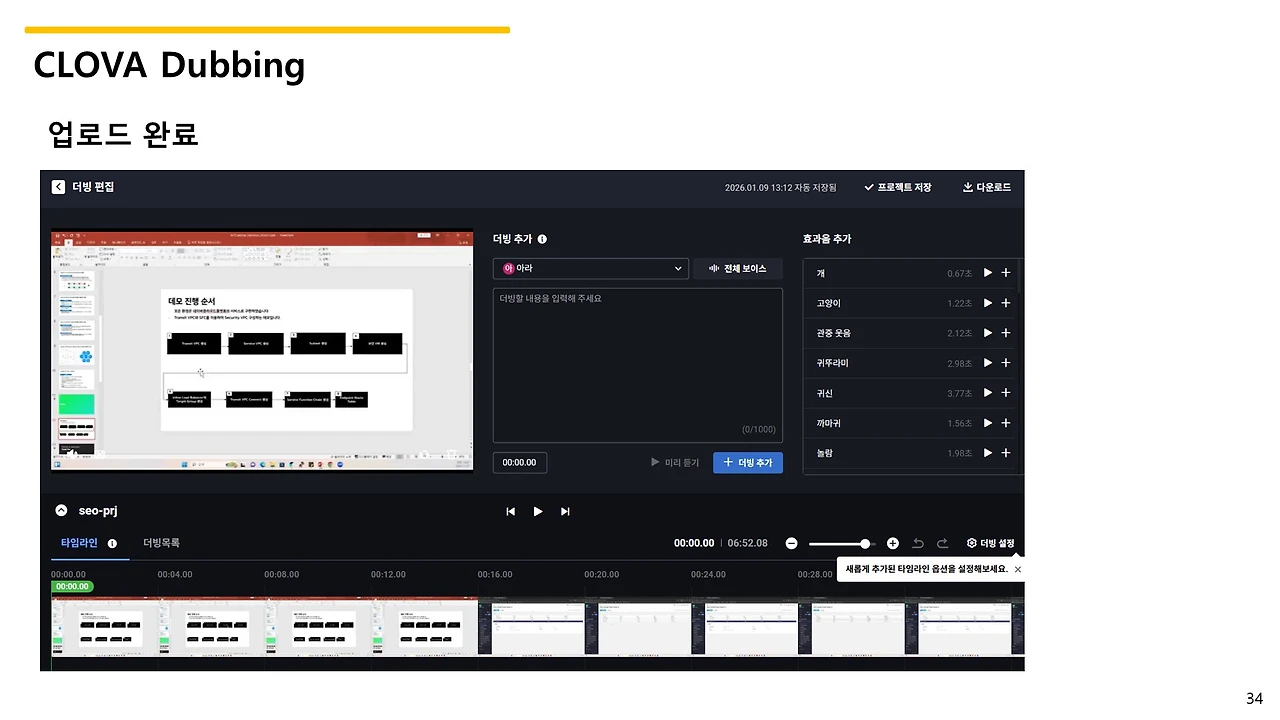This screenshot has height=720, width=1280.
Task: Click the 3.77초 duration of the 귀신 effect
Action: pyautogui.click(x=960, y=393)
